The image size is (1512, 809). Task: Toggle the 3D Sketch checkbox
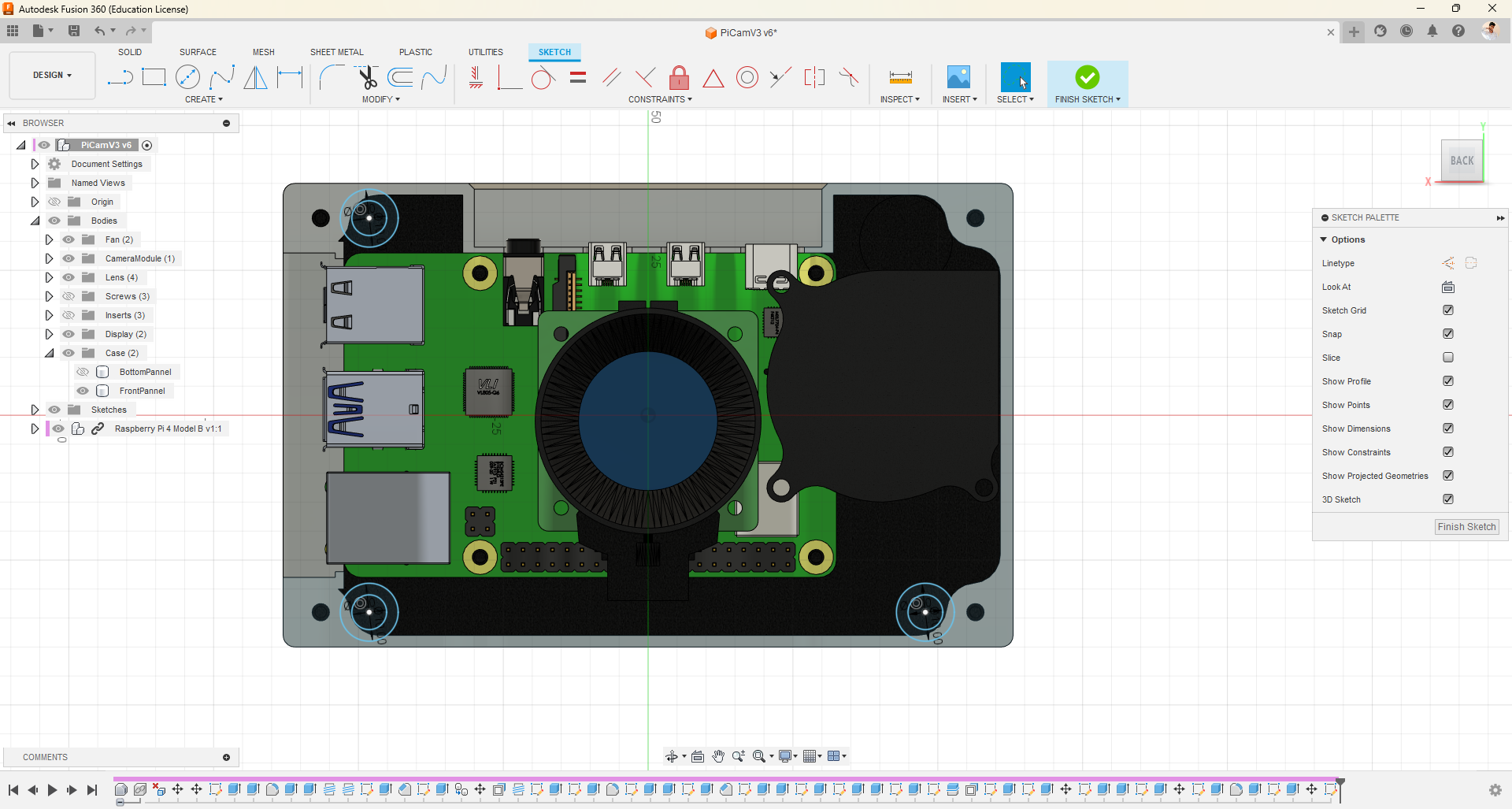(1448, 499)
